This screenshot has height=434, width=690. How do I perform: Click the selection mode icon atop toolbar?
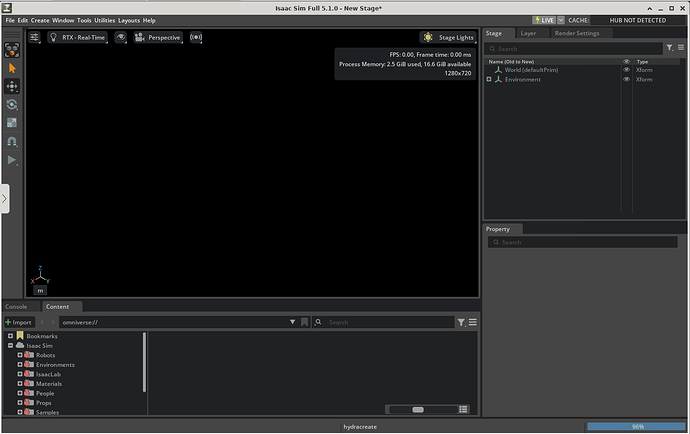pos(12,50)
